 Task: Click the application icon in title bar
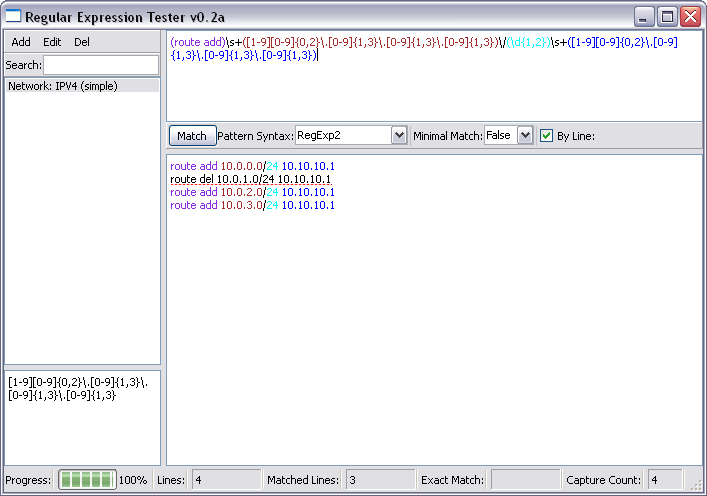[13, 16]
